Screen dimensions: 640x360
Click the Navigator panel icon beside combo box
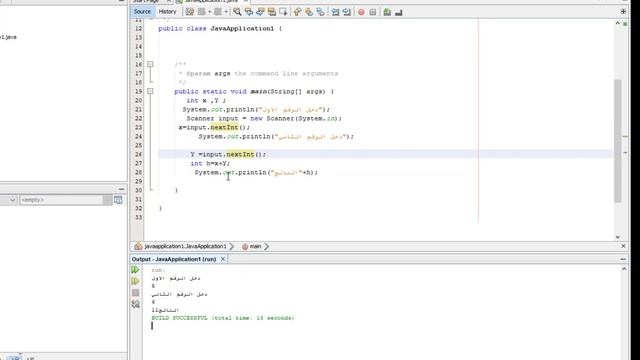coord(118,200)
